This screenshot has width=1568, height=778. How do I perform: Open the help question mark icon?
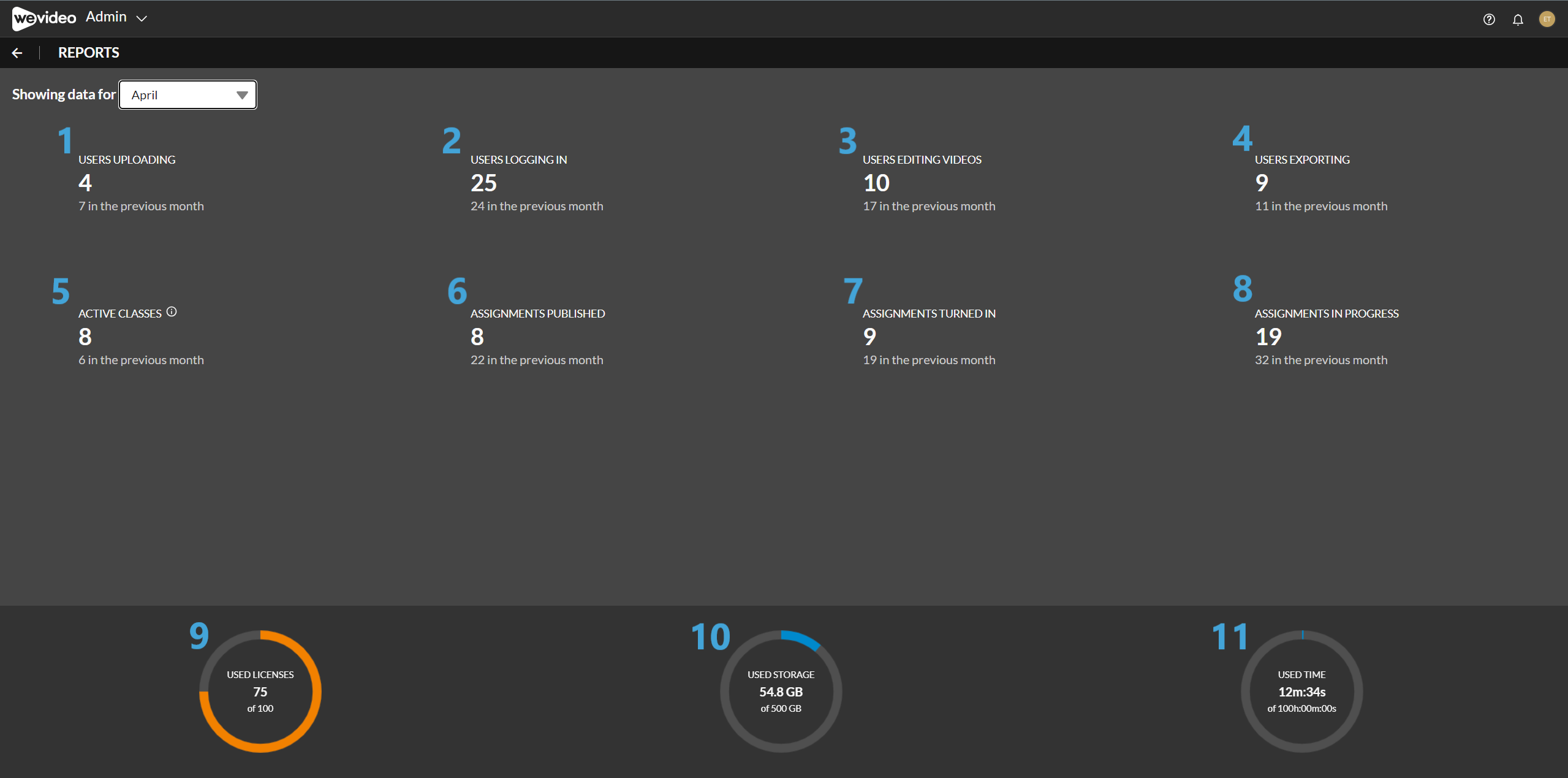click(x=1489, y=20)
